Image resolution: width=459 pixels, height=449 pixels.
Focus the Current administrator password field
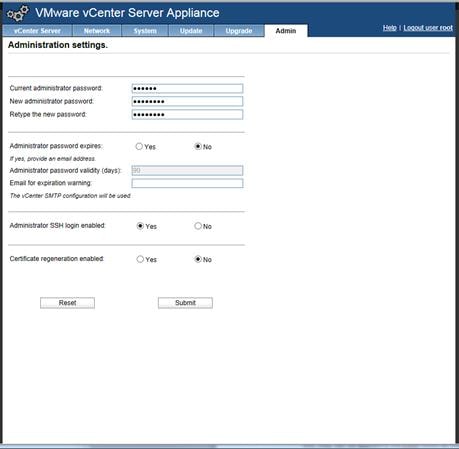tap(187, 88)
